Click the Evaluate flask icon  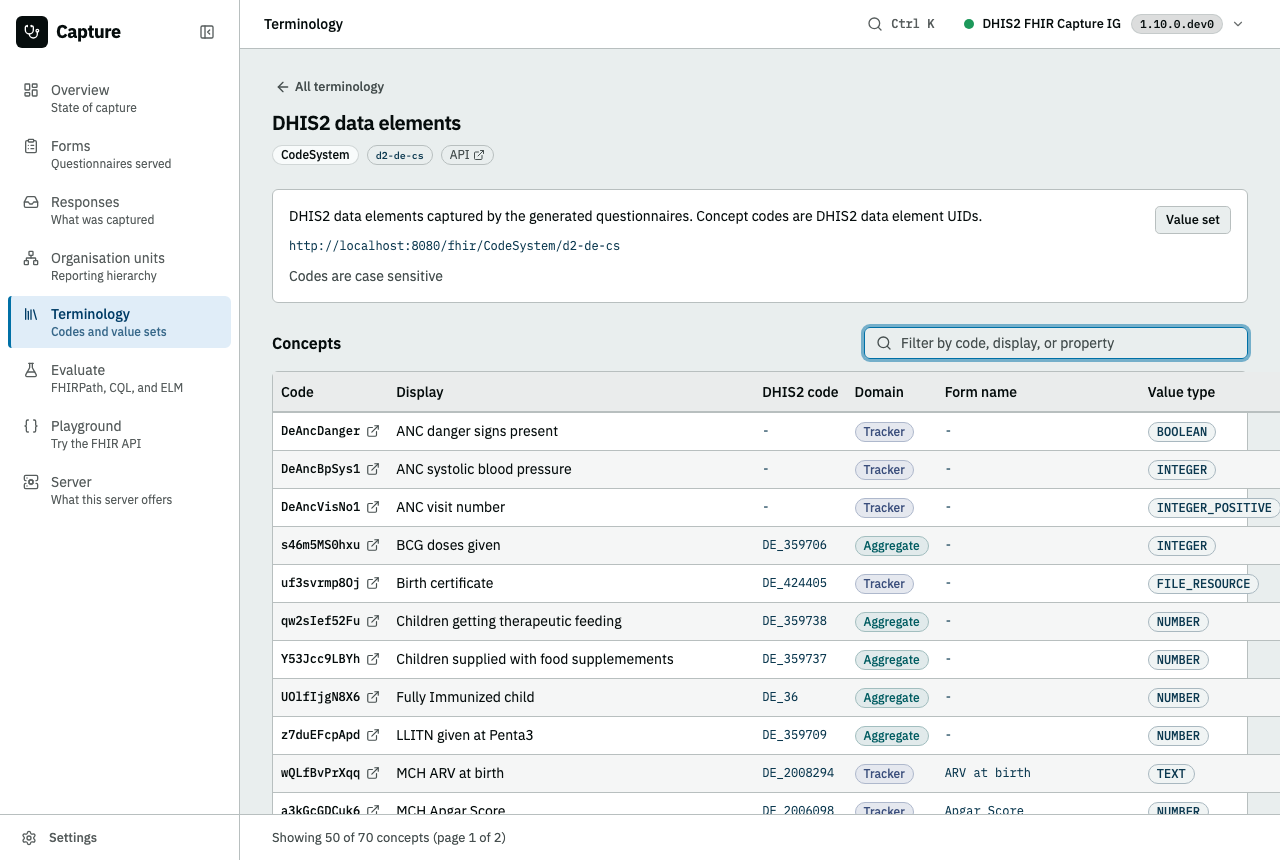(x=31, y=370)
